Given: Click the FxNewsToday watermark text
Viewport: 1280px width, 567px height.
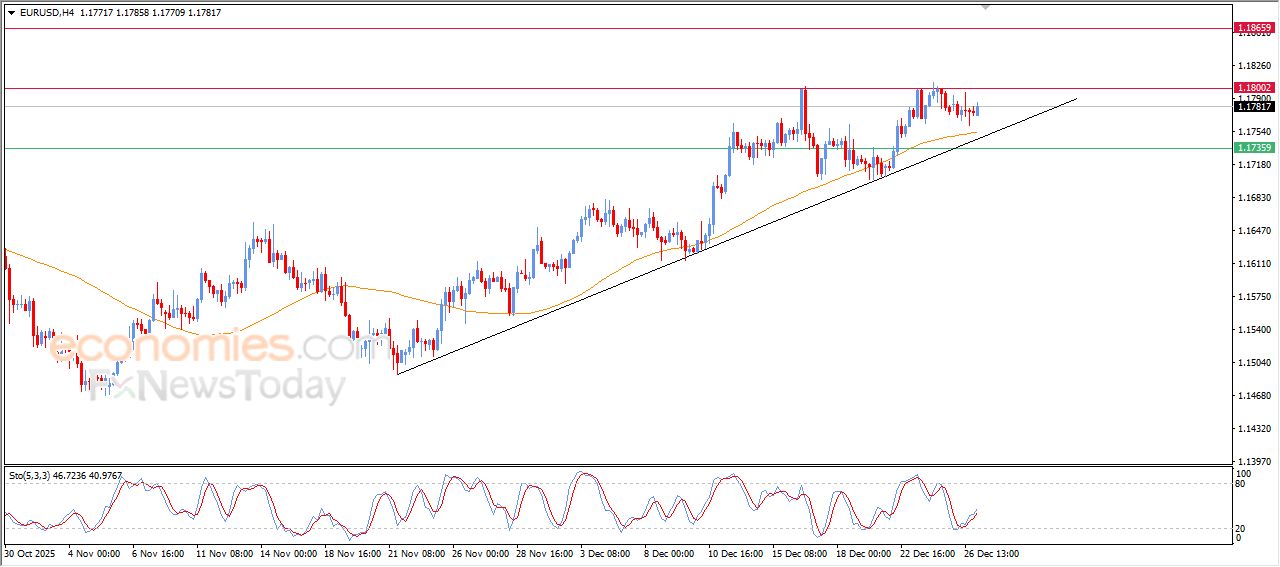Looking at the screenshot, I should pos(215,387).
